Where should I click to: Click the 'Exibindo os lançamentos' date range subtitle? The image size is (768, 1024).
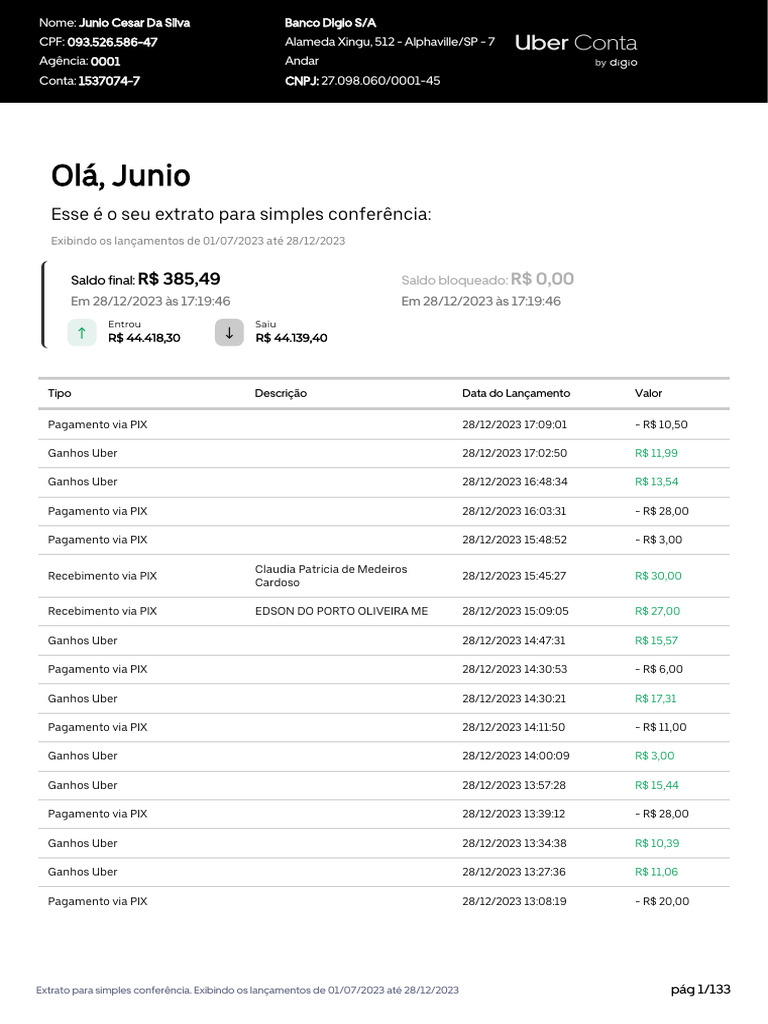click(198, 241)
